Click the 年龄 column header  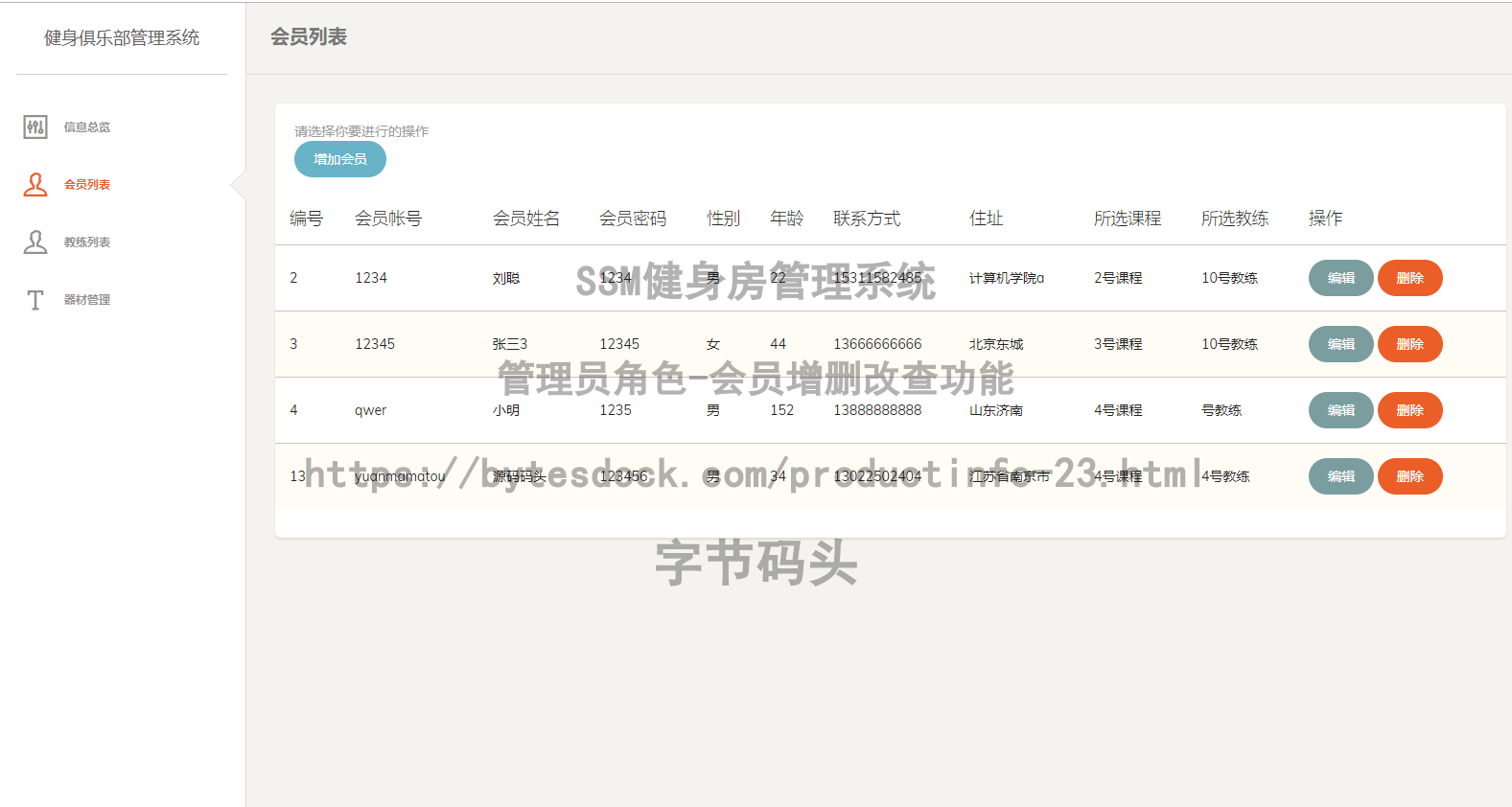pyautogui.click(x=787, y=219)
